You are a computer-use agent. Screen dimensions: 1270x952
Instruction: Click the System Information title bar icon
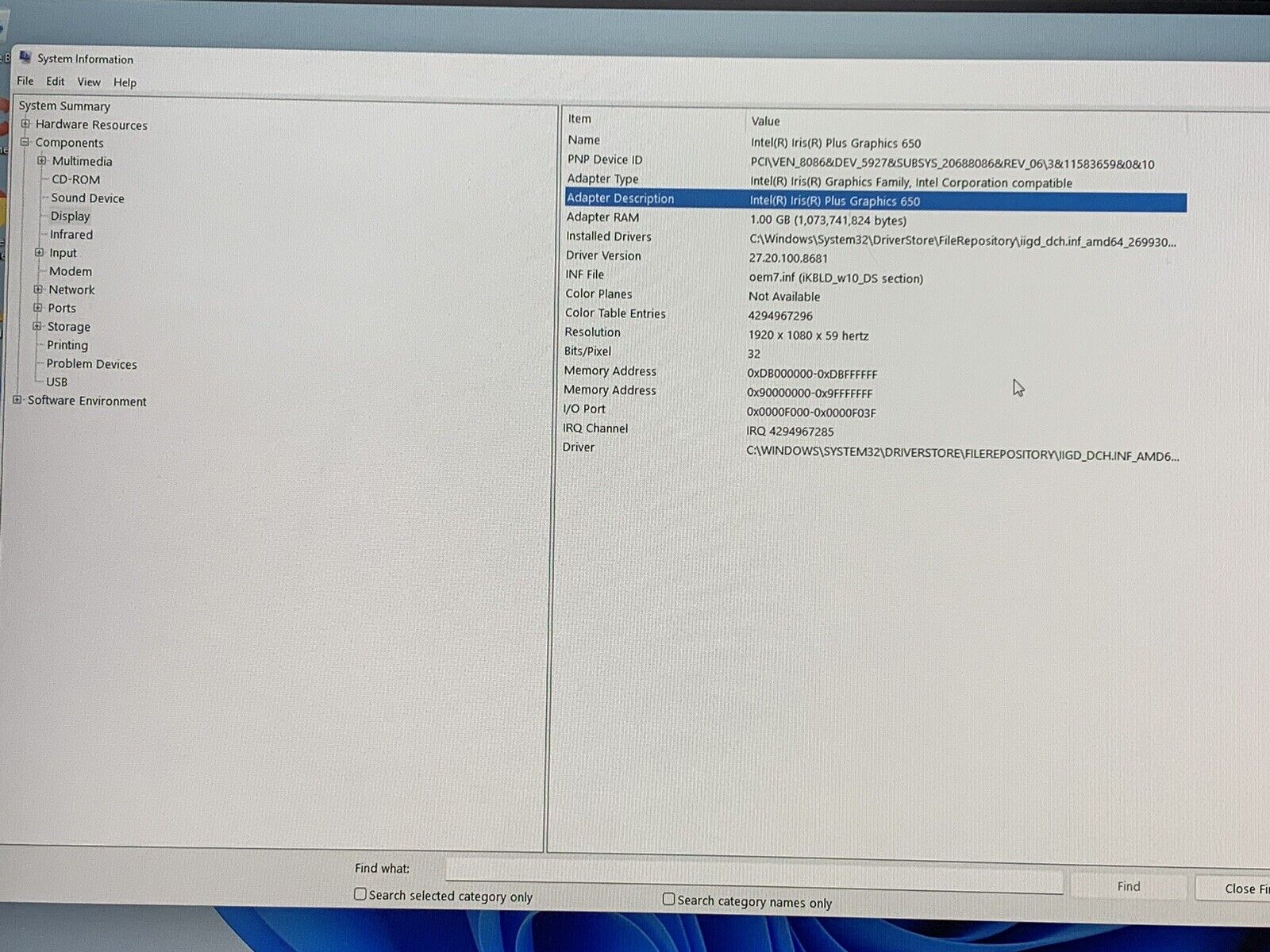tap(25, 58)
